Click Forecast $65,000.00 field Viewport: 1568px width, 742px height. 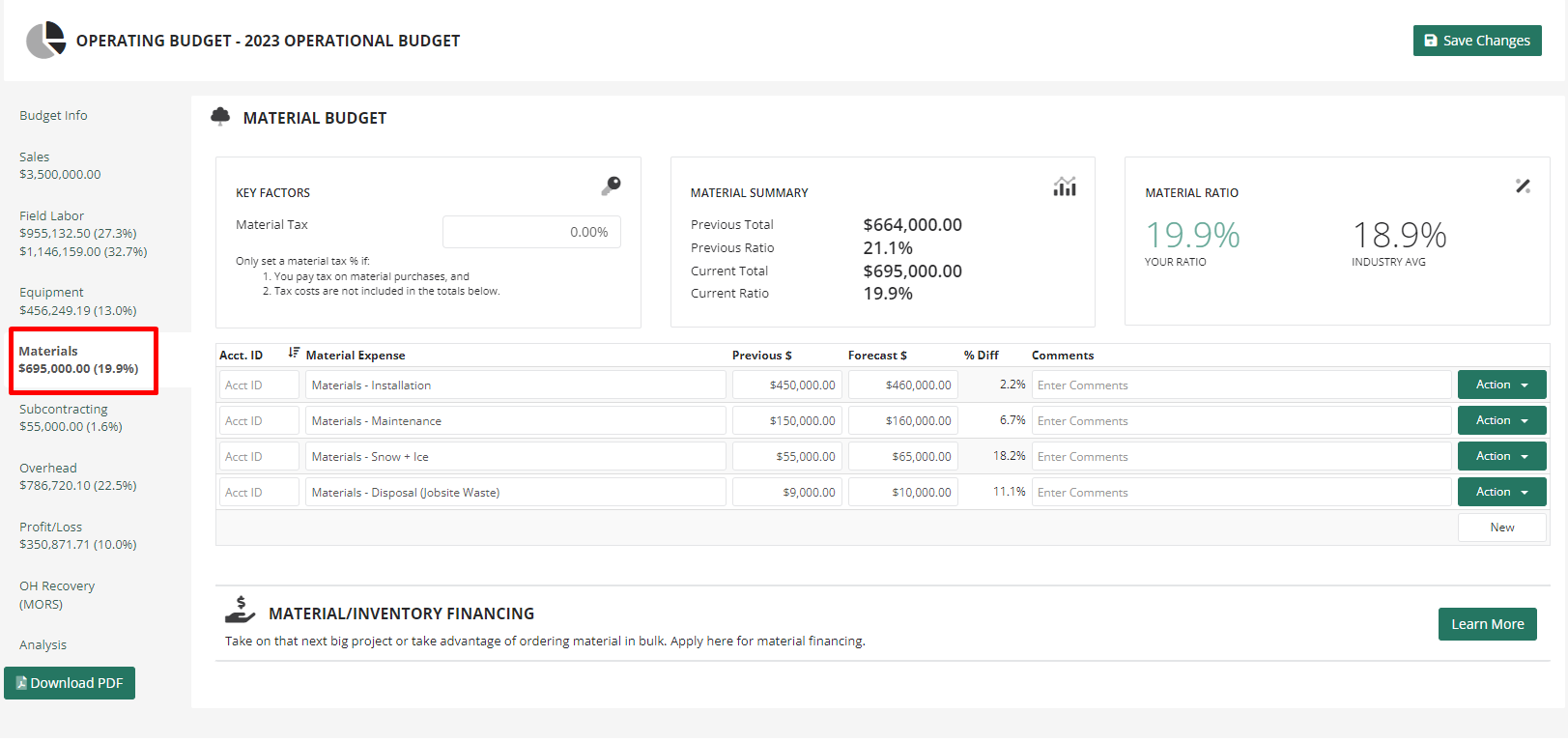(903, 456)
